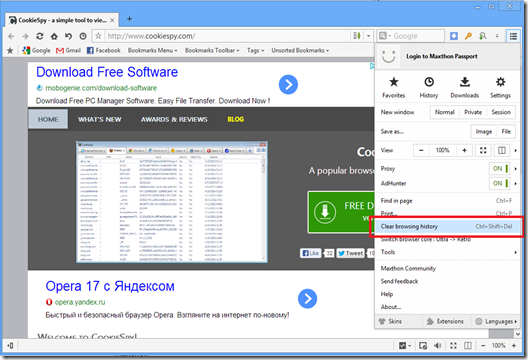Open recent history clock icon in toolbar
The image size is (528, 360).
point(83,36)
